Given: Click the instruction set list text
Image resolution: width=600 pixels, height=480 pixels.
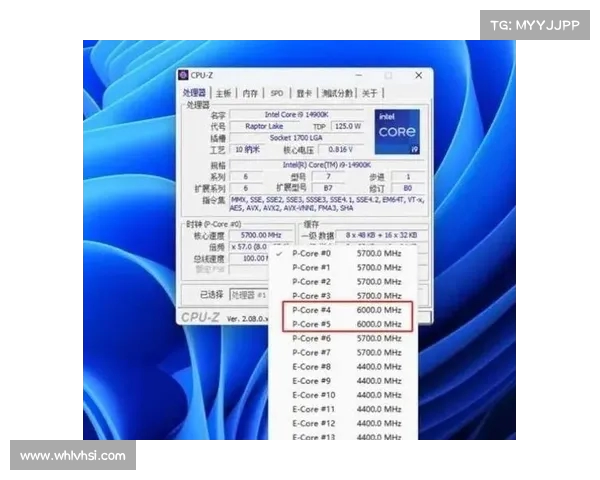Looking at the screenshot, I should (327, 204).
